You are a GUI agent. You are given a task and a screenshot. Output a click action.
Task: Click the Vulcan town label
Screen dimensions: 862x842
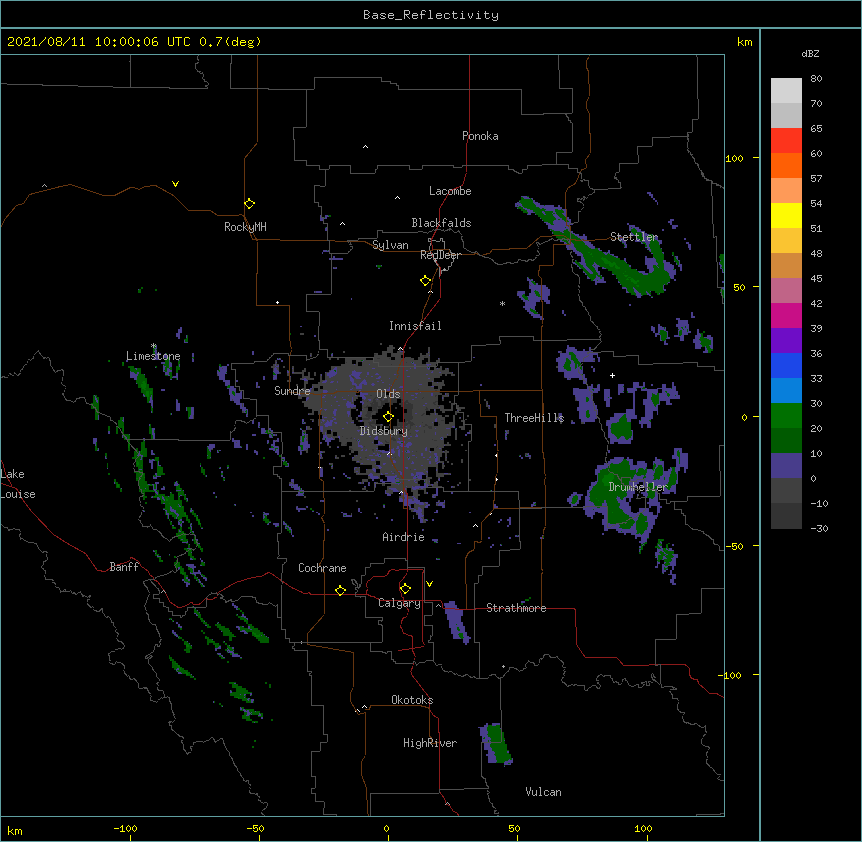543,792
